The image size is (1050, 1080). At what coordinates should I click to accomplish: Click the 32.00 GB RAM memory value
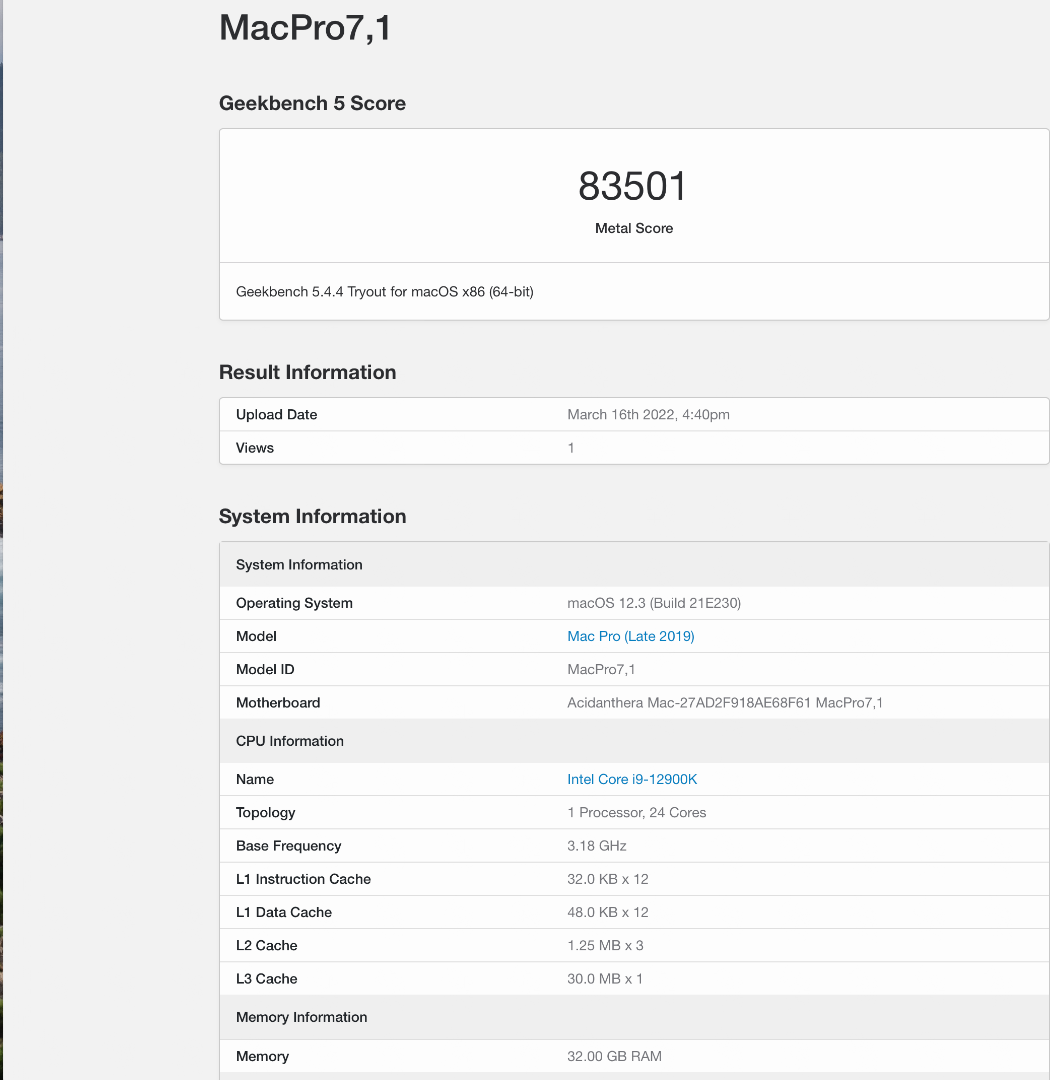tap(614, 1056)
